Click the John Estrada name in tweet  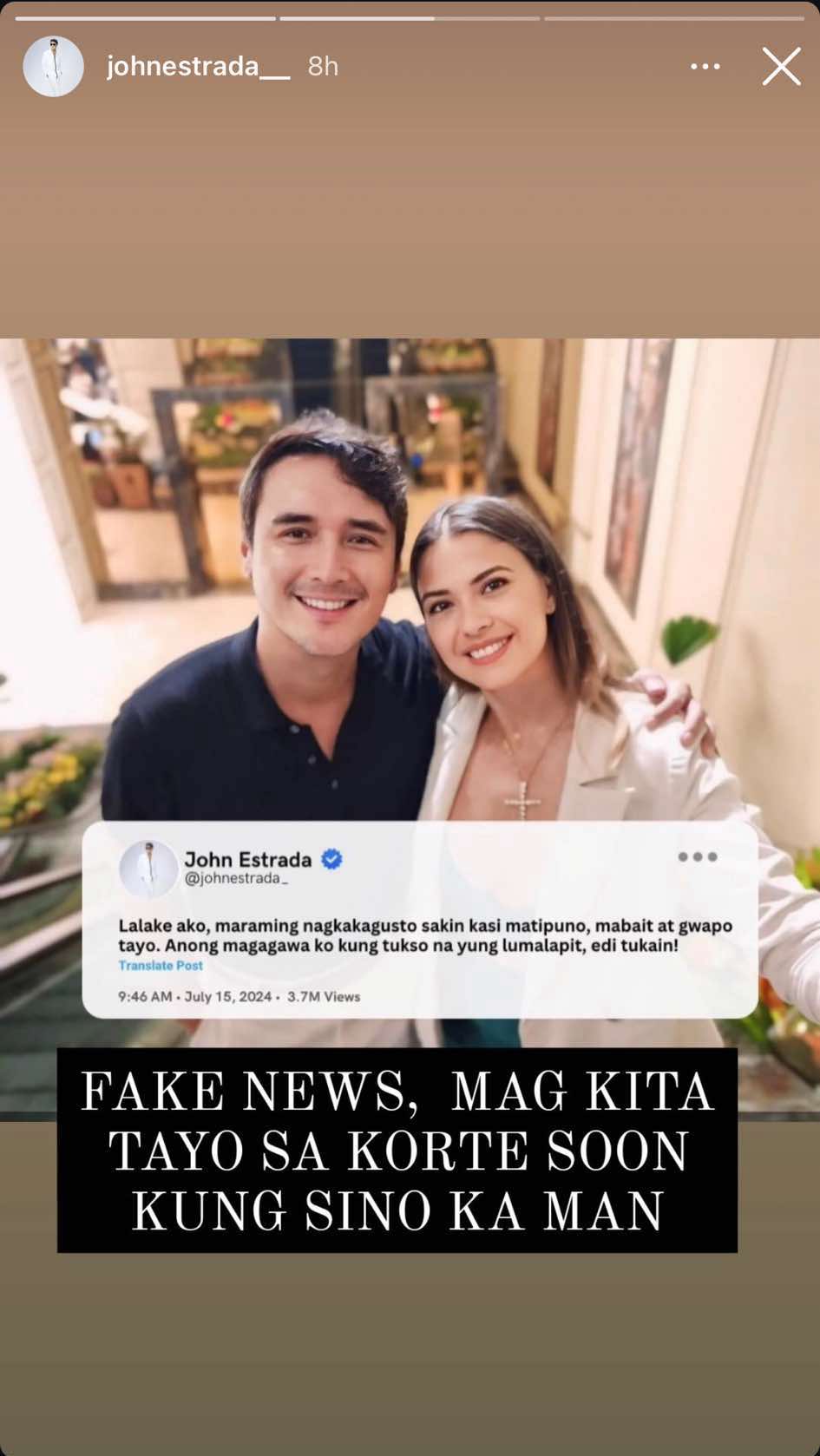coord(247,859)
